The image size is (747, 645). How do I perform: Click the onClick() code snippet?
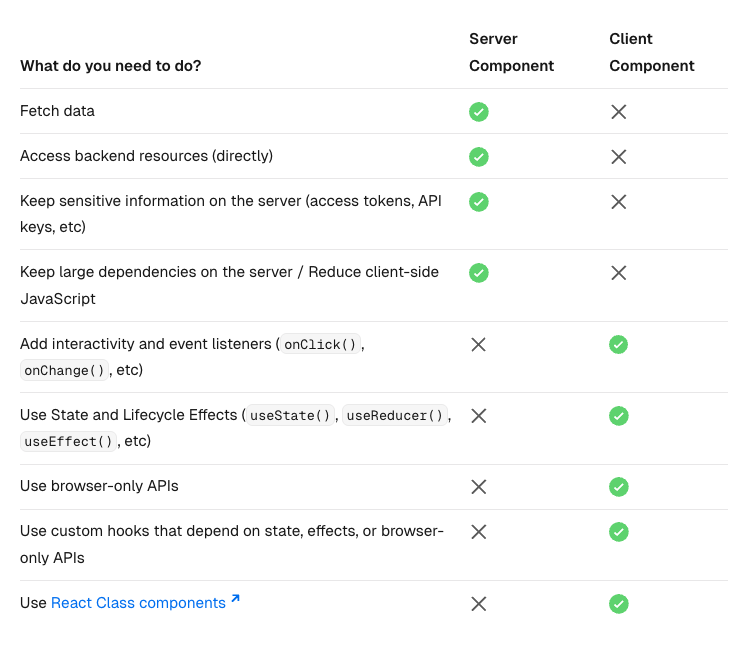point(320,344)
